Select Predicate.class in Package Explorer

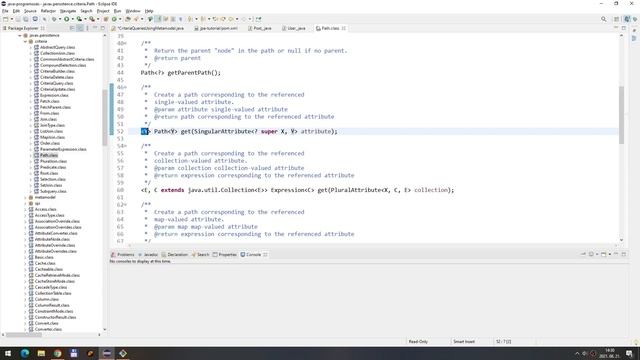click(x=53, y=167)
